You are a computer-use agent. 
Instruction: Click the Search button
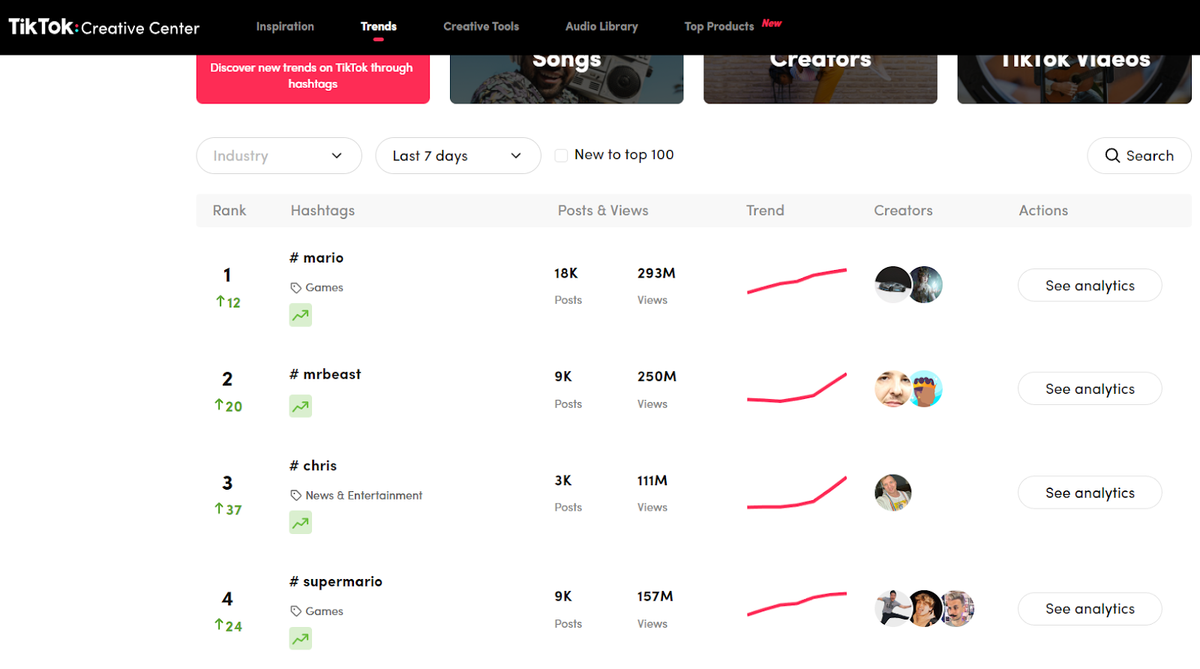pos(1139,156)
